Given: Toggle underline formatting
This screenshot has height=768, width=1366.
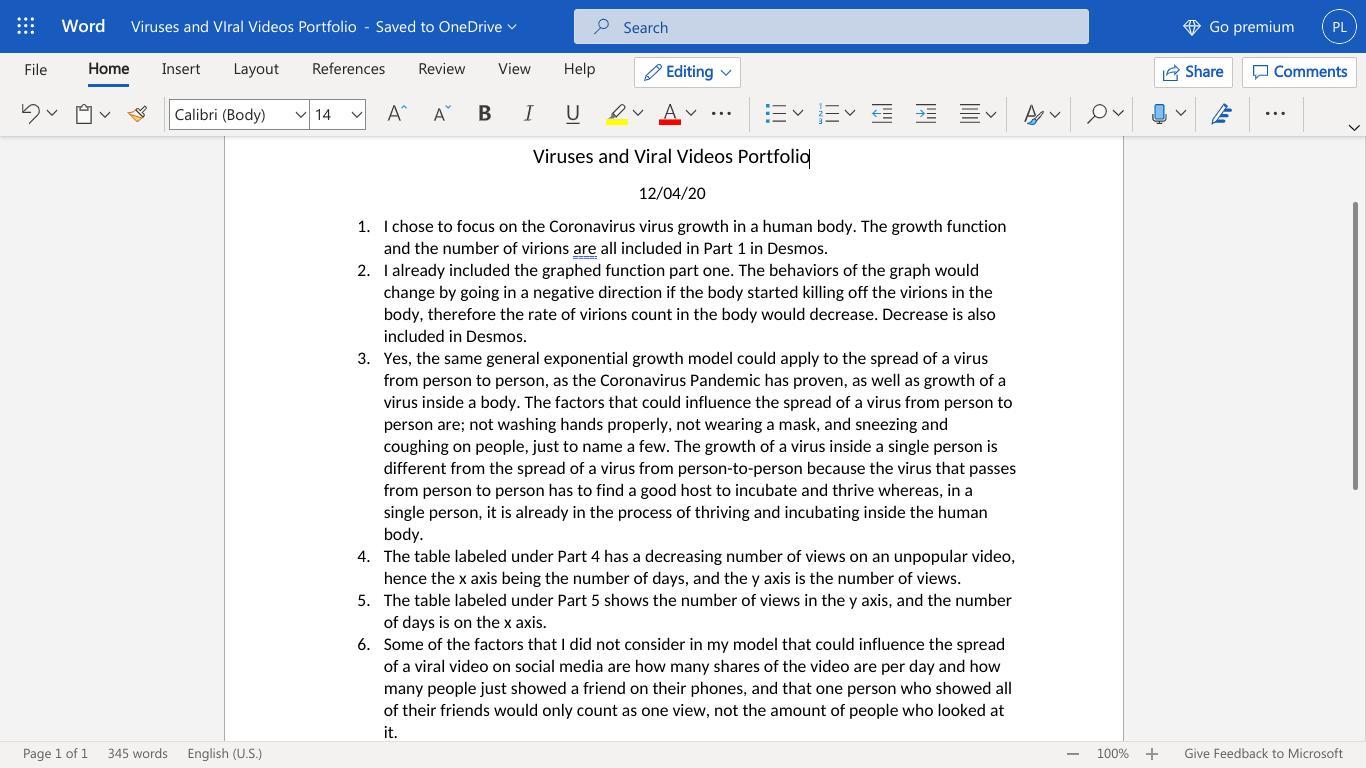Looking at the screenshot, I should click(573, 114).
